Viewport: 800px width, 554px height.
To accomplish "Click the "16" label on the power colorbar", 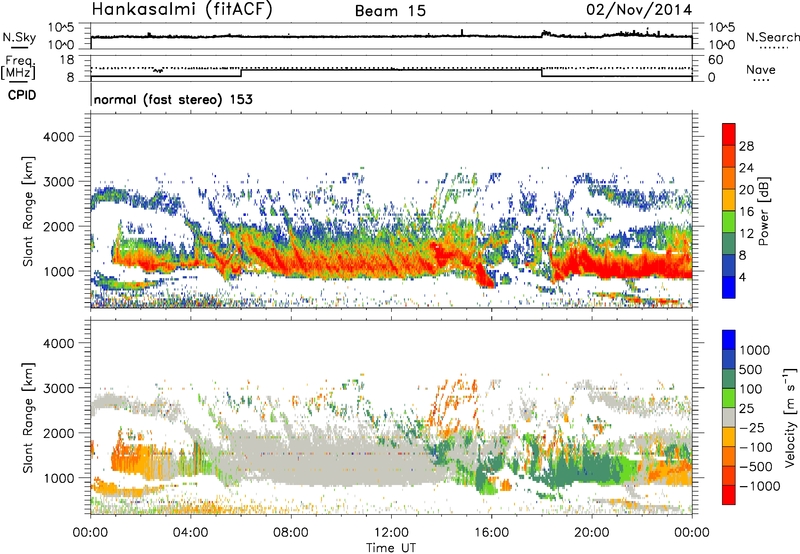I will pyautogui.click(x=746, y=211).
